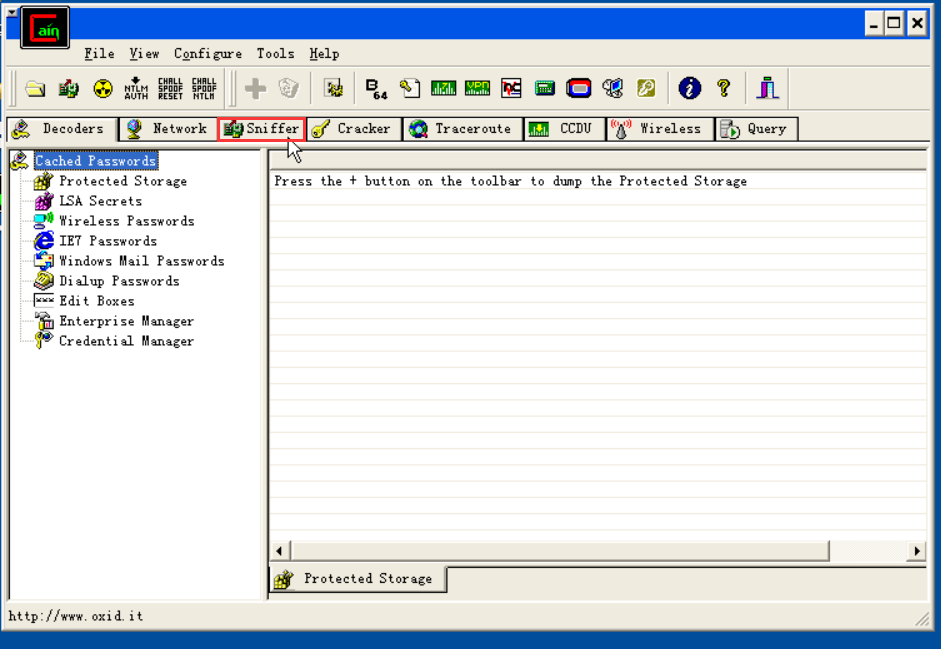941x649 pixels.
Task: Click the horizontal scrollbar right arrow
Action: pos(916,551)
